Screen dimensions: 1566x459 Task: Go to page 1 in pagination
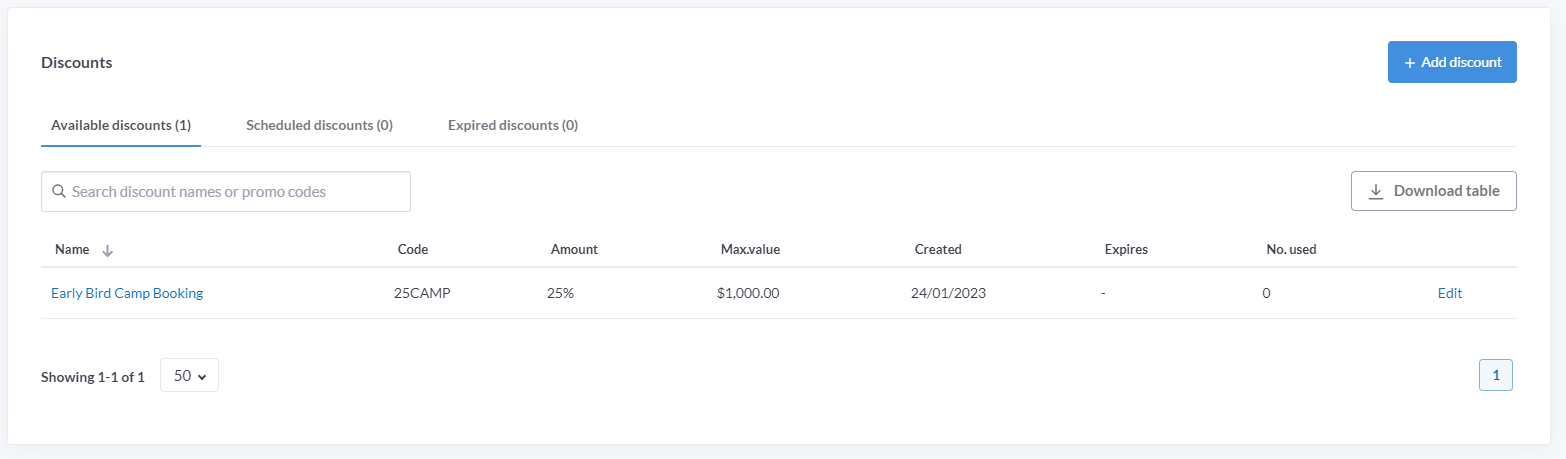1496,375
